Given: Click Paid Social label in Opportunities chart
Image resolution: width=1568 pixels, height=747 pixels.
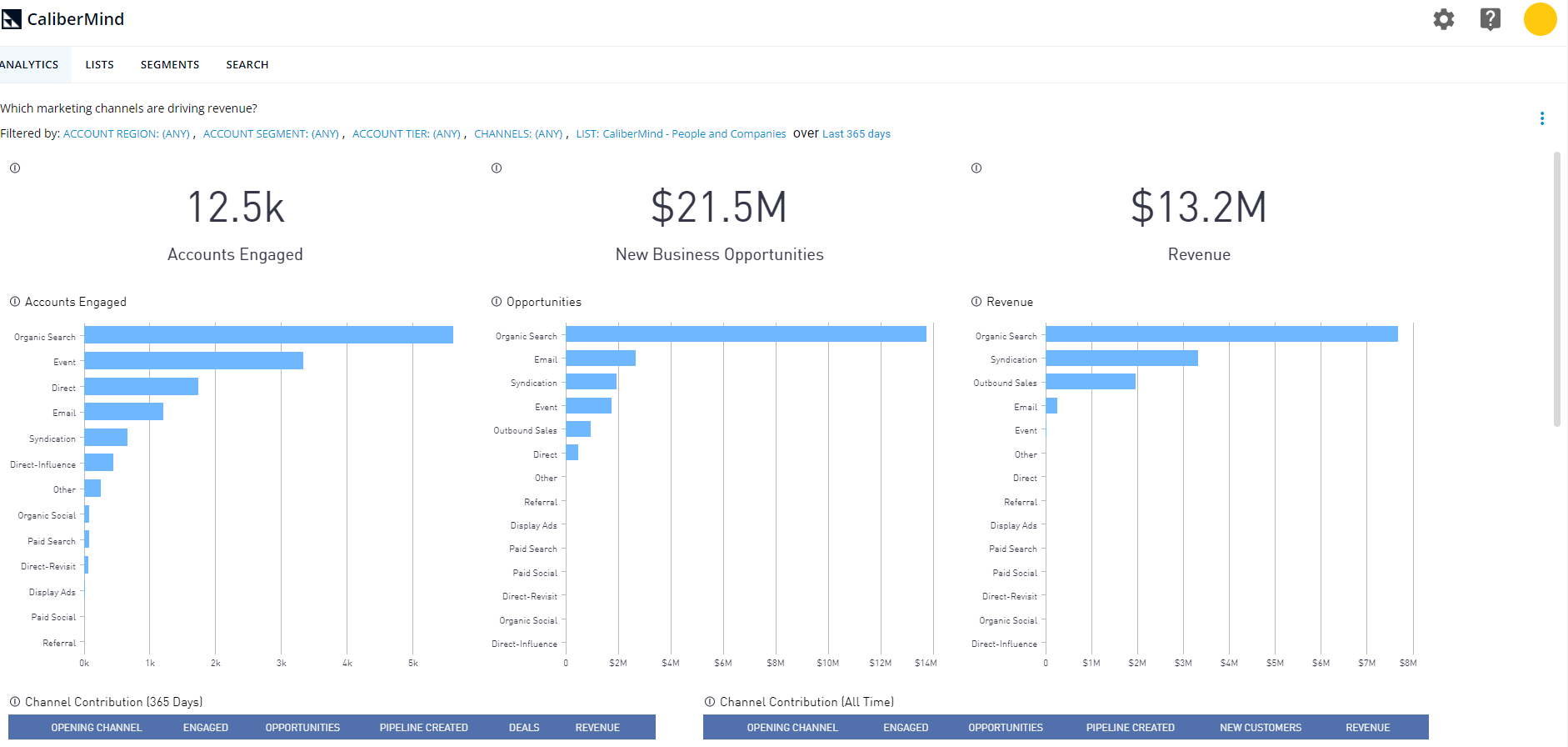Looking at the screenshot, I should point(535,573).
